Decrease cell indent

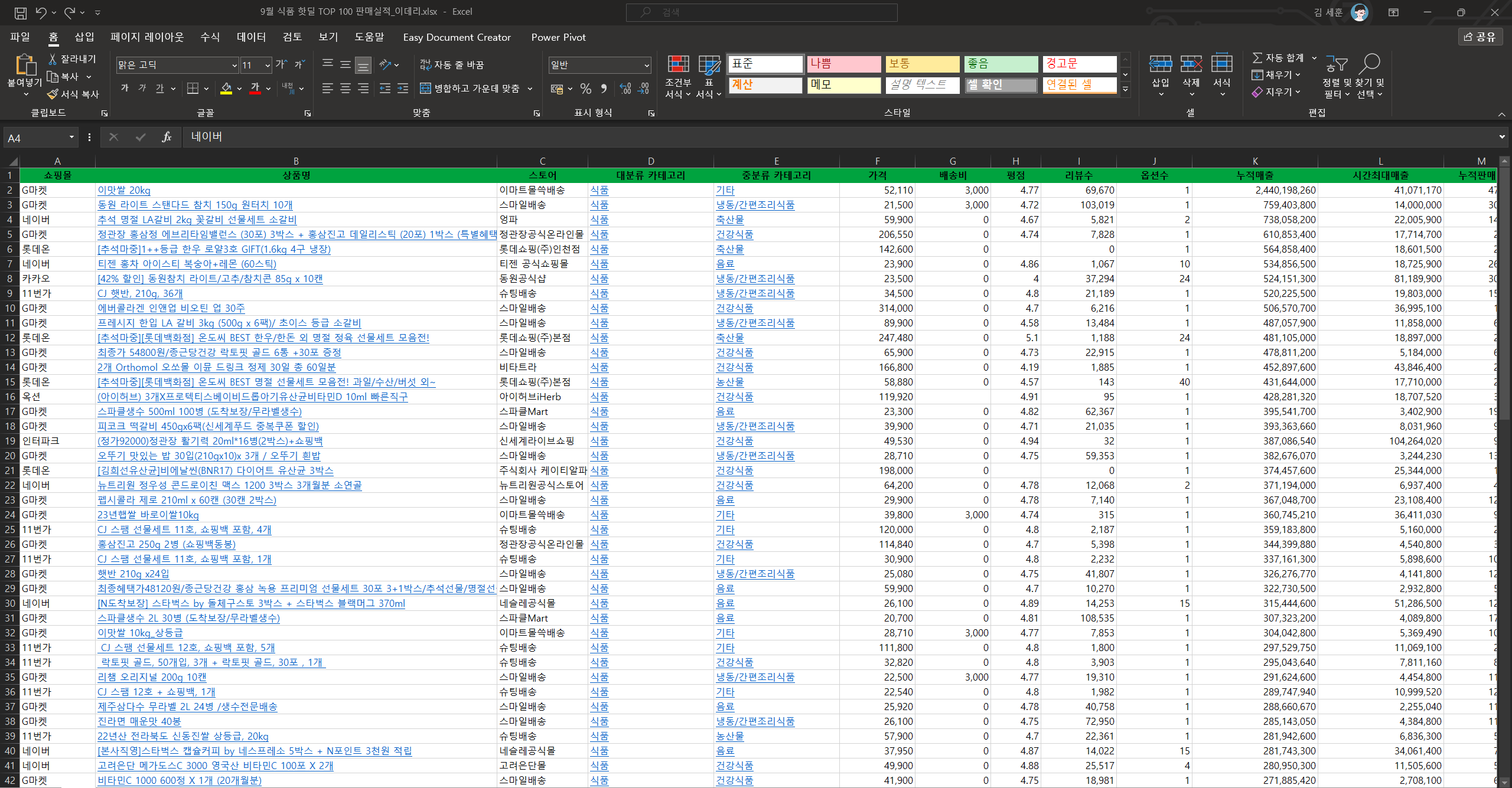click(x=385, y=88)
